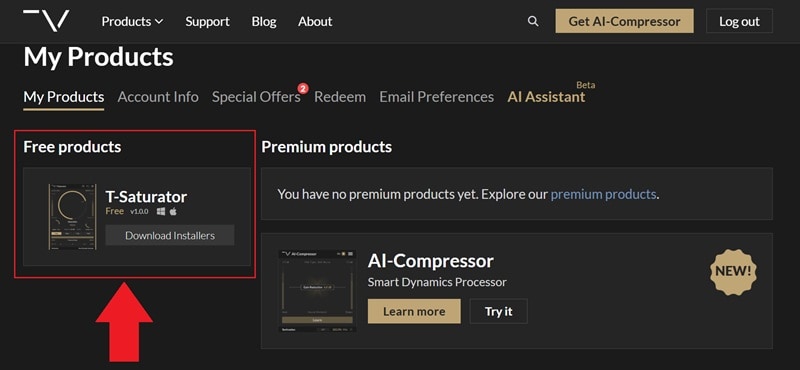Click the NEW! badge on AI-Compressor
800x370 pixels.
[733, 271]
